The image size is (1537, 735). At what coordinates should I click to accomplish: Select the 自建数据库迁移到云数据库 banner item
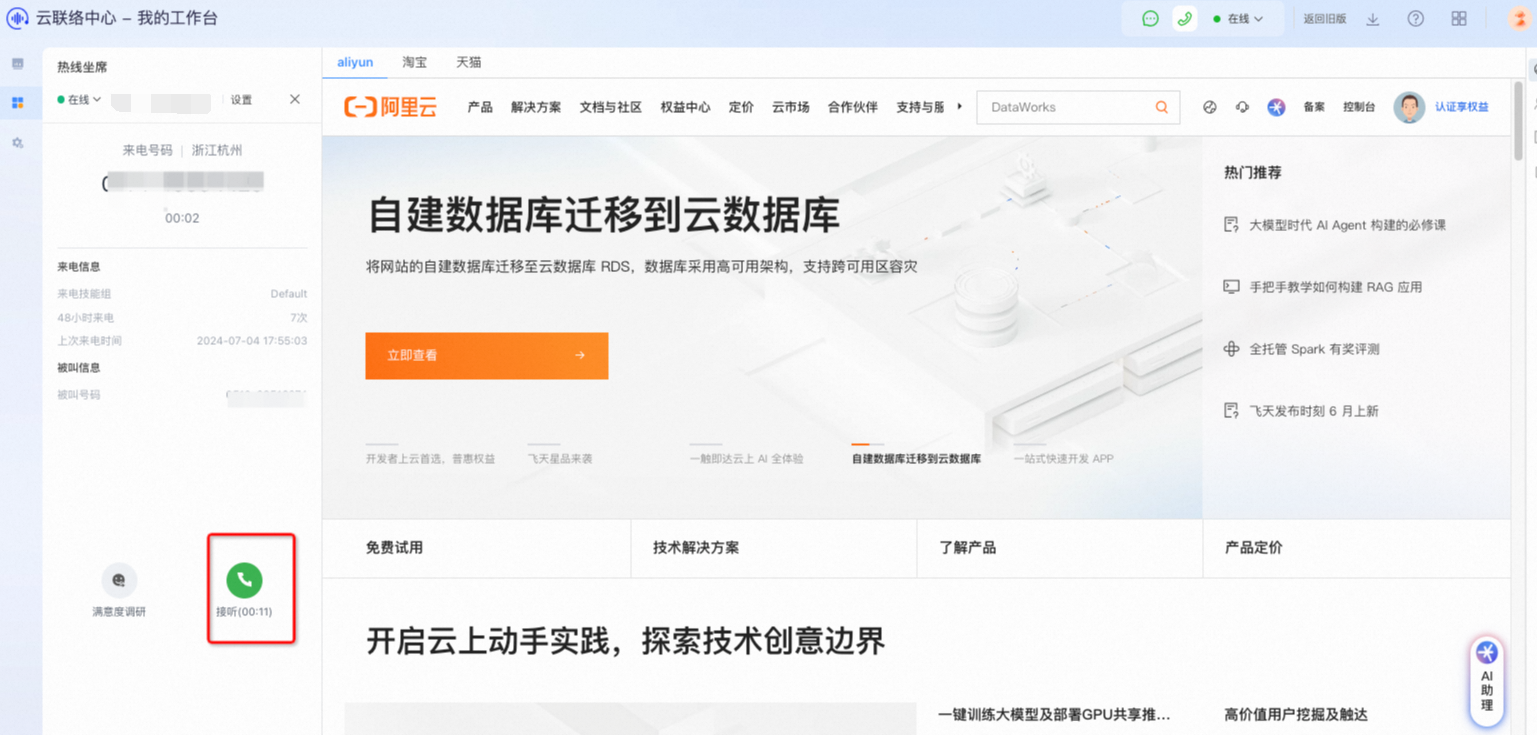pos(916,458)
